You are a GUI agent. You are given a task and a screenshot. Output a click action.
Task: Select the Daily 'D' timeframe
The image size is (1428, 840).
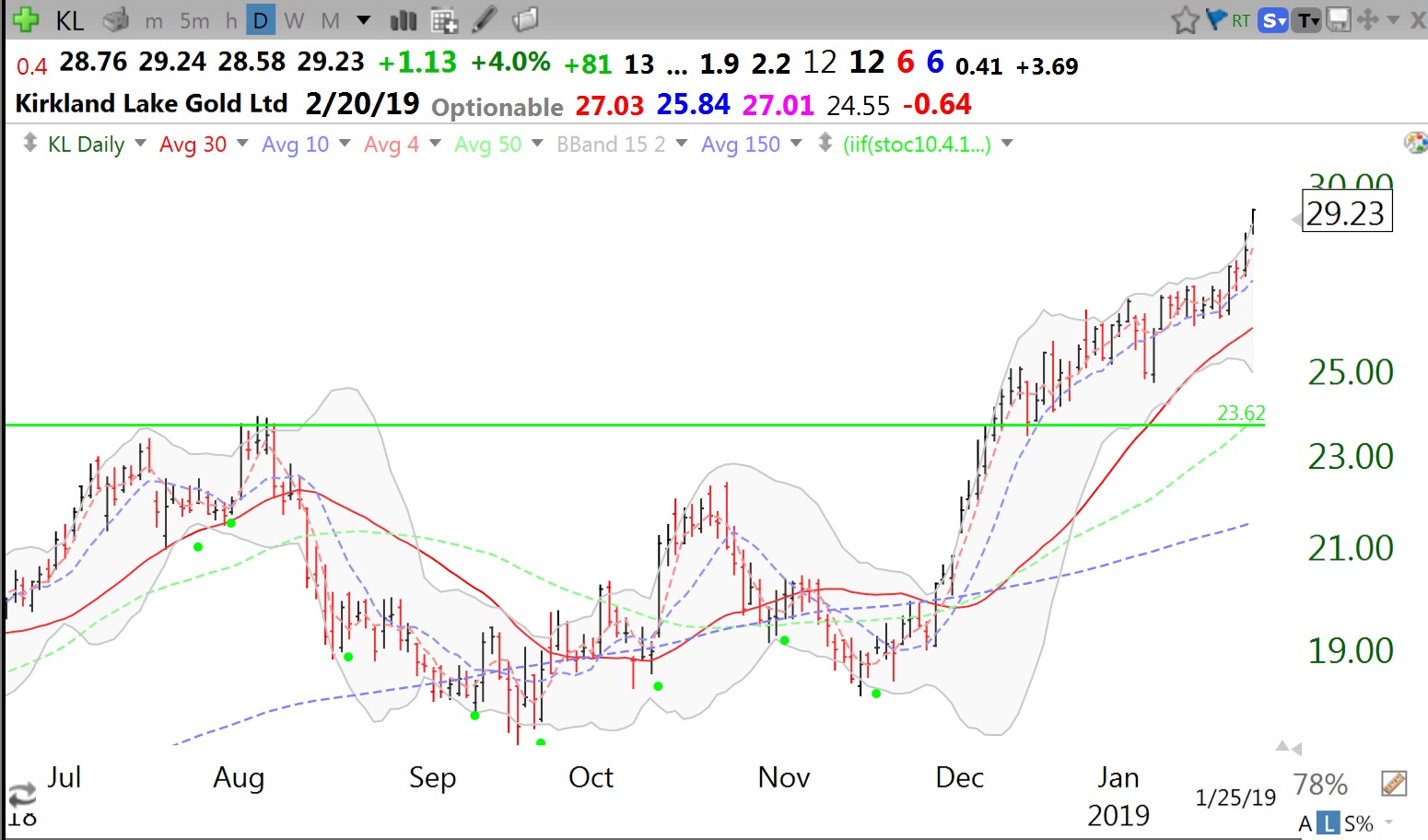point(261,20)
